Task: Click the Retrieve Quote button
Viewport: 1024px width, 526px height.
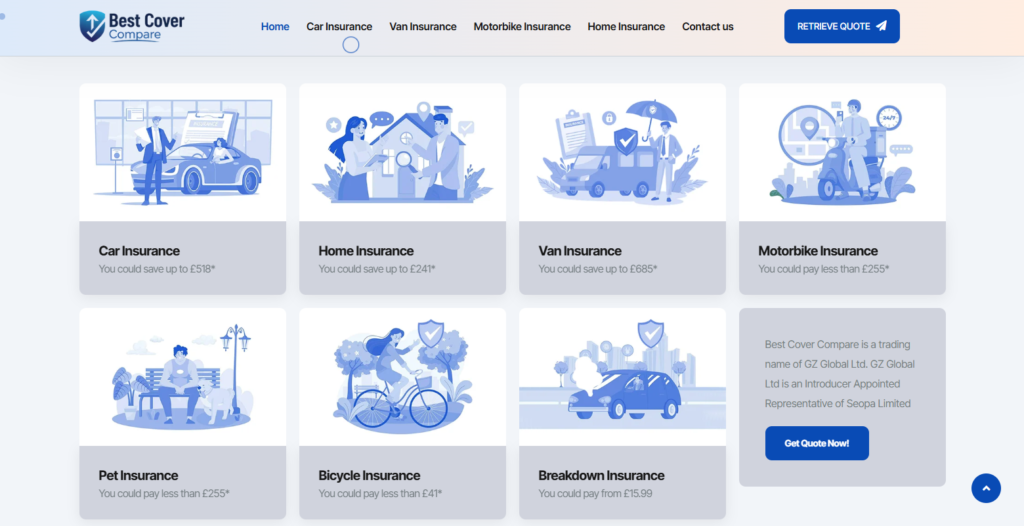Action: point(842,26)
